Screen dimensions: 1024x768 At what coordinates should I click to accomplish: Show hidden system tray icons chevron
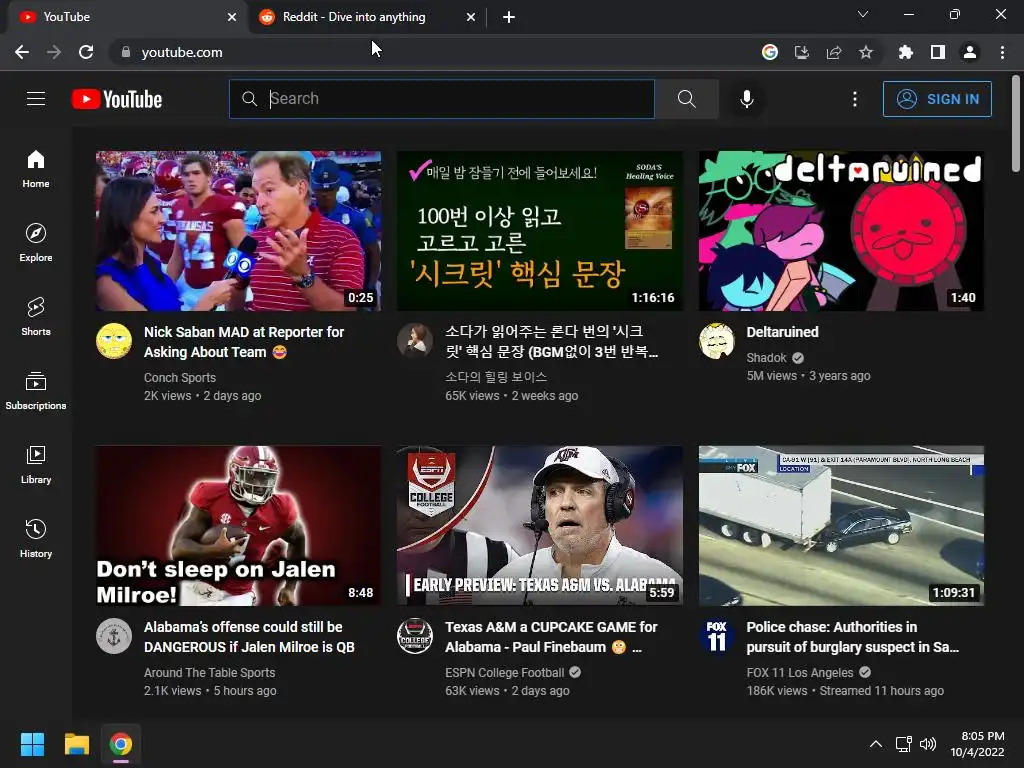(876, 744)
